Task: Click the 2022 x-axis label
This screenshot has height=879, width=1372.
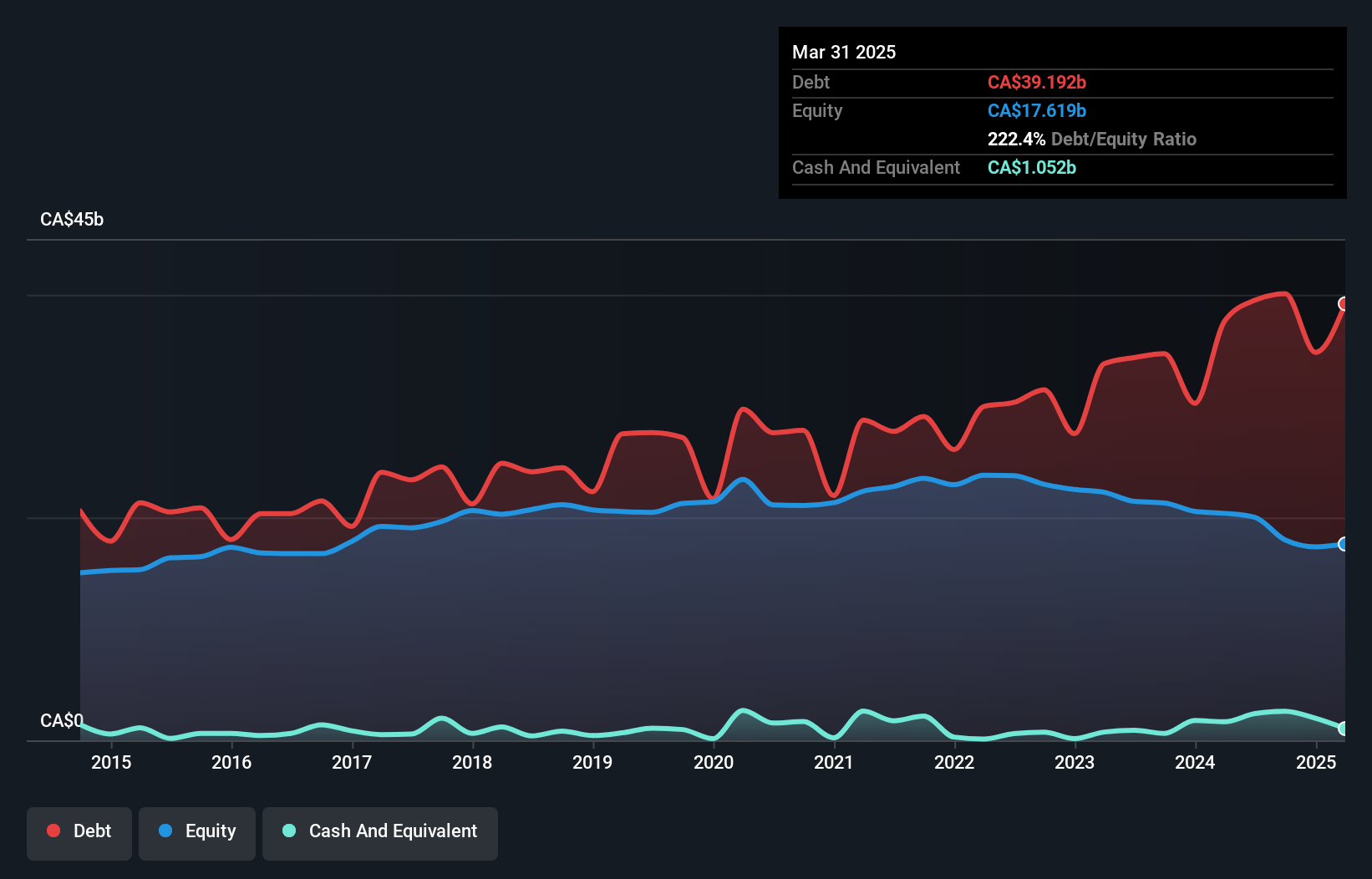Action: pos(954,762)
